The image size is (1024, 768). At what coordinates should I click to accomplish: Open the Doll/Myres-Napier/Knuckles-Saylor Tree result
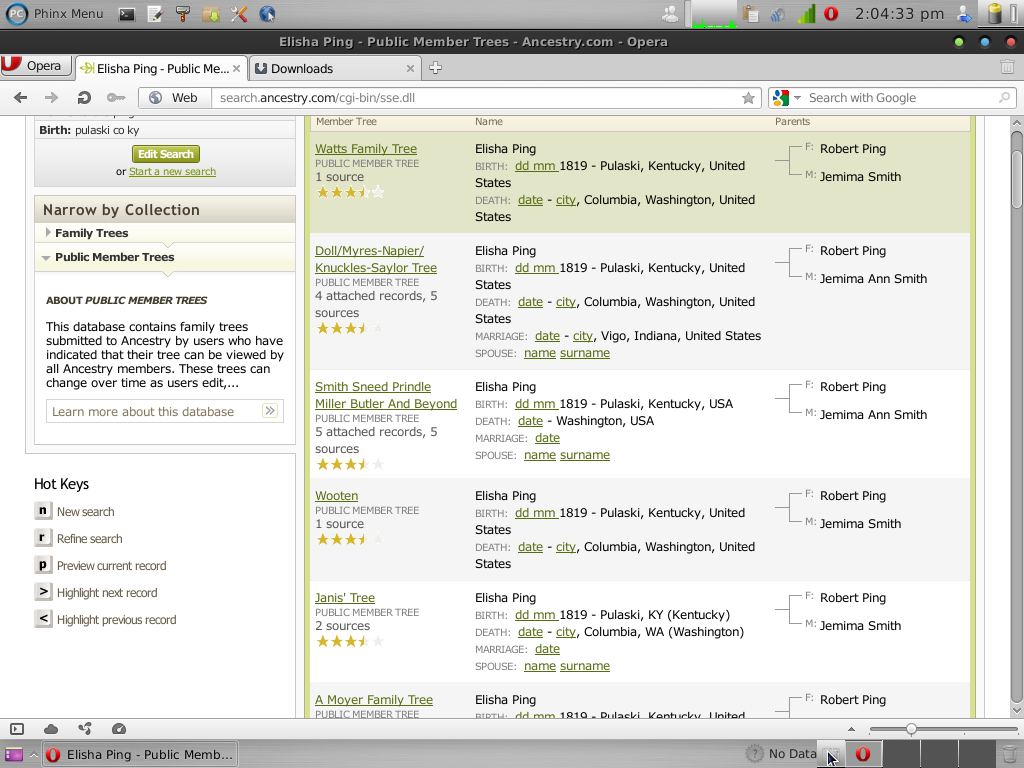376,259
